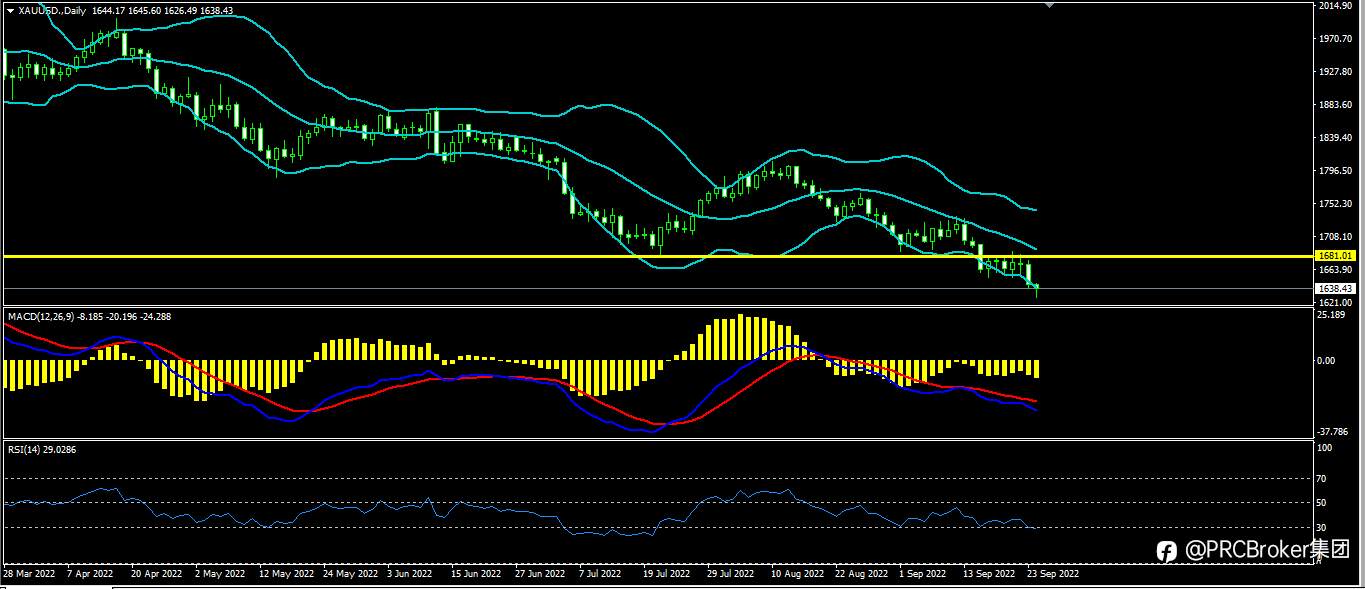Viewport: 1365px width, 589px height.
Task: Click the 3 Jun 2022 date label
Action: pos(411,575)
